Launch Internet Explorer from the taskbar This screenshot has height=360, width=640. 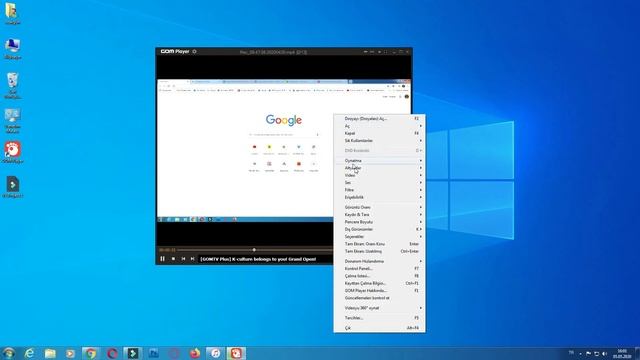(29, 353)
